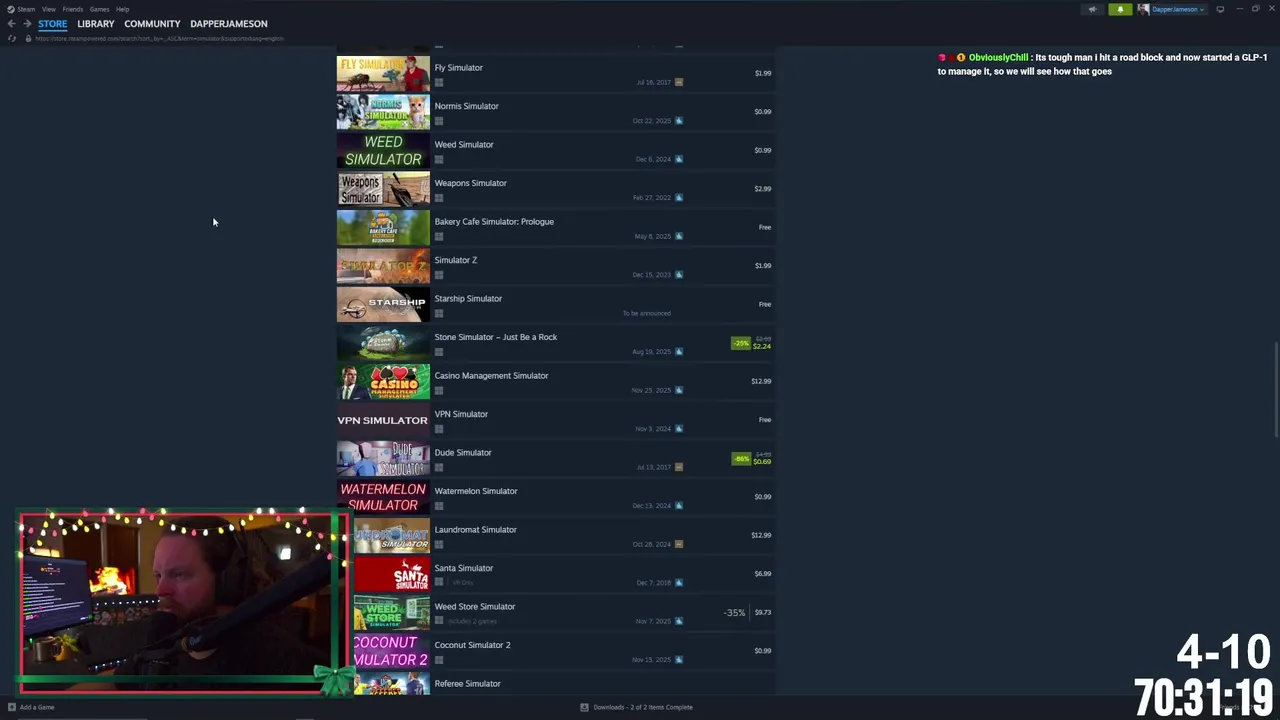This screenshot has height=720, width=1280.
Task: Open Bakery Cafe Simulator: Prologue listing
Action: pyautogui.click(x=555, y=227)
